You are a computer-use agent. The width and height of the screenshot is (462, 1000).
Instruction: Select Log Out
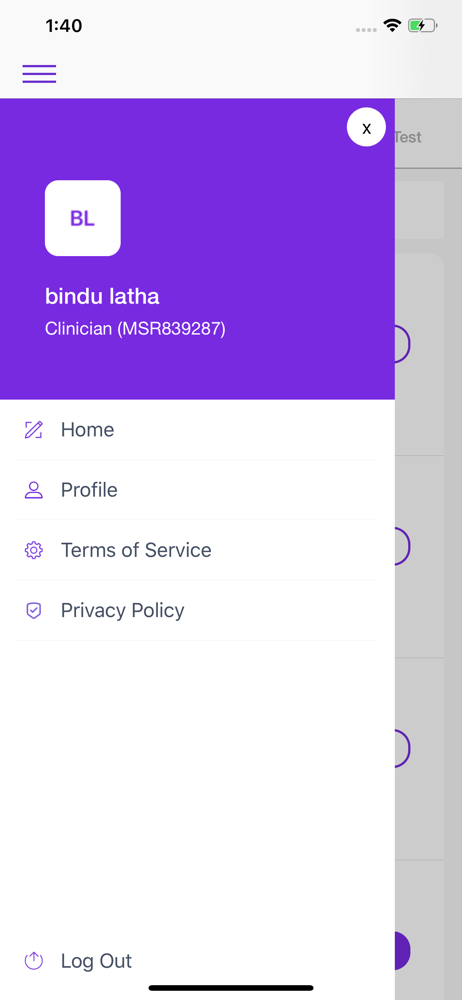tap(96, 960)
